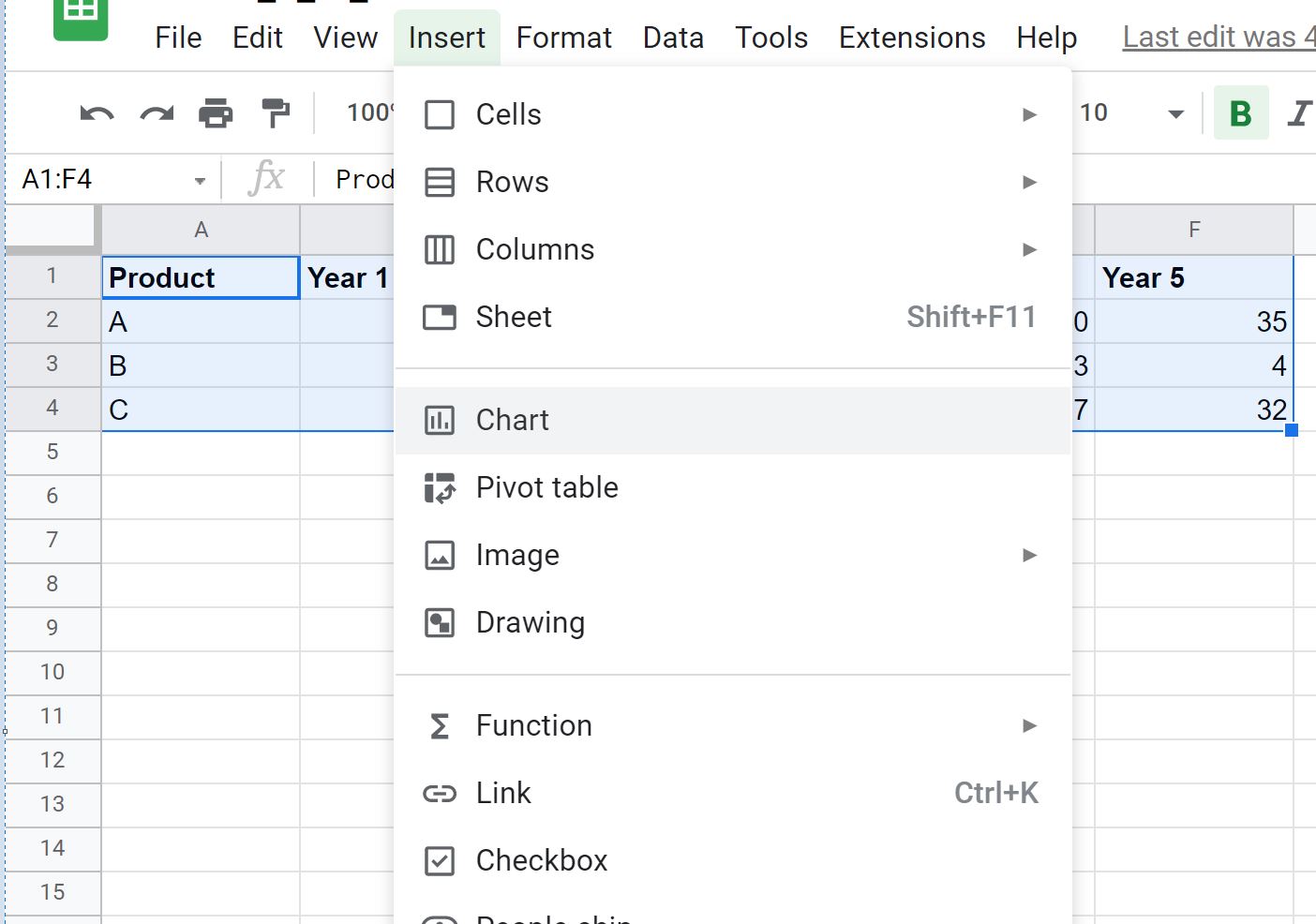
Task: Select the Paint format roller icon
Action: [x=276, y=113]
